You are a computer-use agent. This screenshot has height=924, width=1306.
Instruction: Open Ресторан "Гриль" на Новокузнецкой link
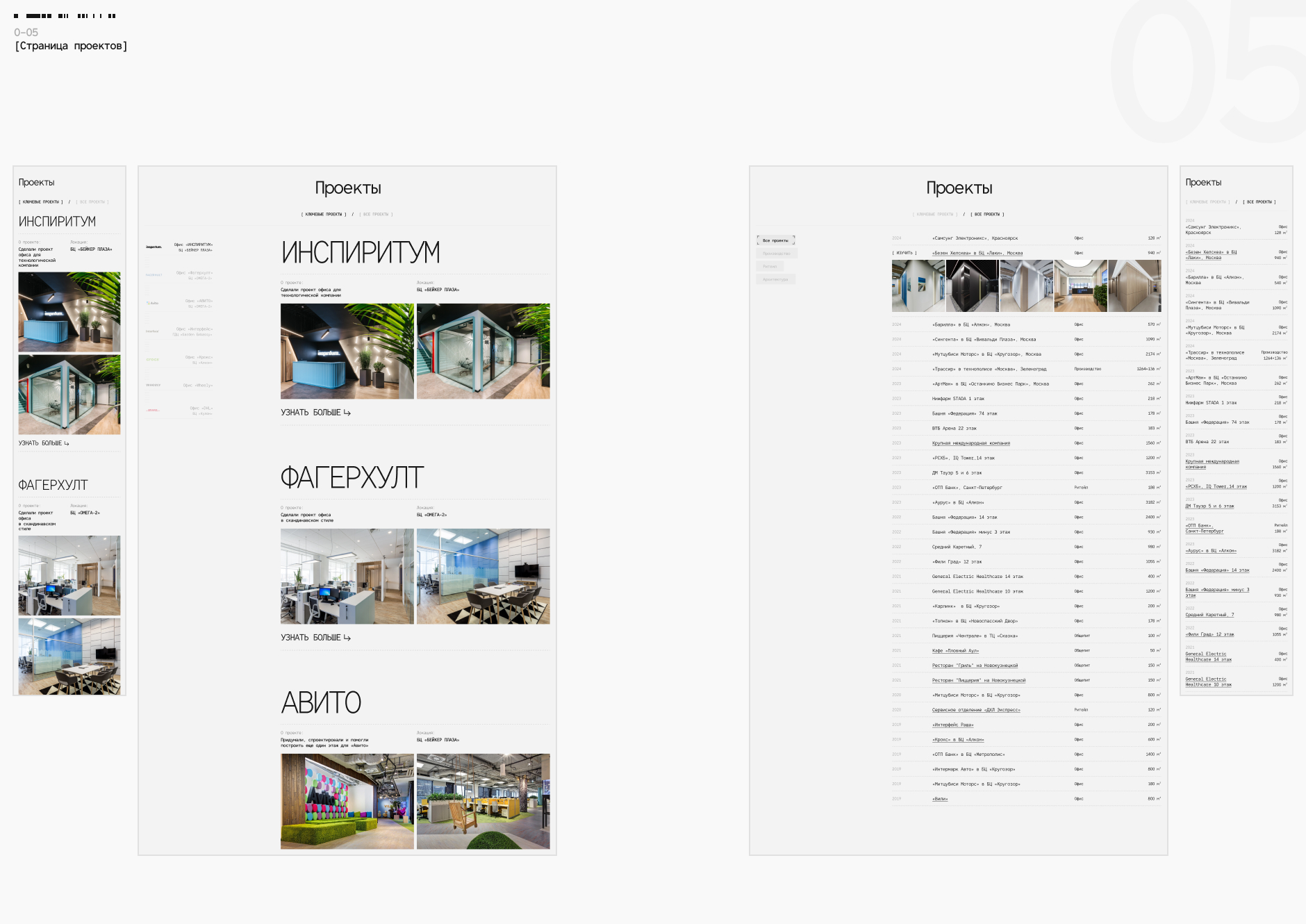point(975,666)
